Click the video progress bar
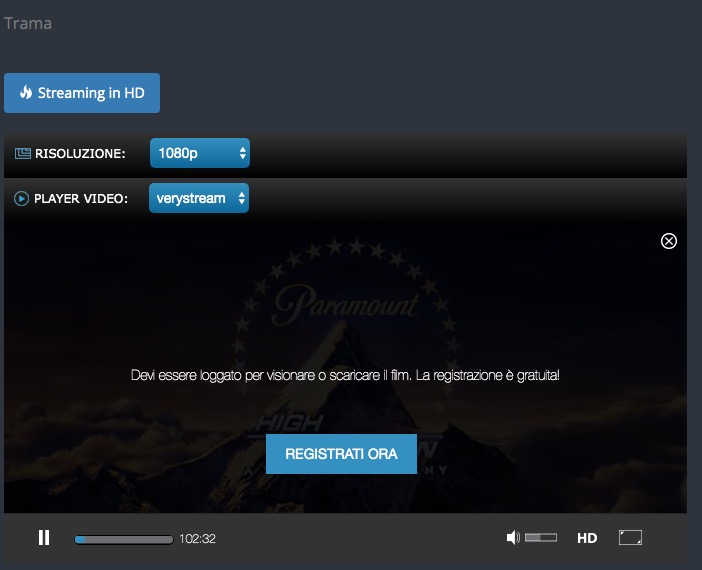This screenshot has width=702, height=570. tap(123, 539)
